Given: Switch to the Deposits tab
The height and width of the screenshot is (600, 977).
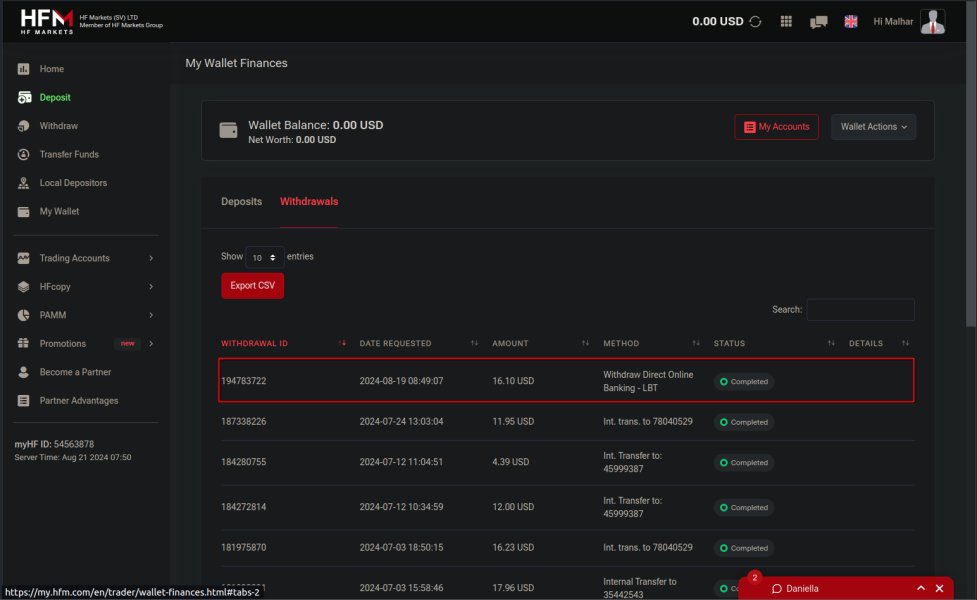Looking at the screenshot, I should tap(241, 202).
